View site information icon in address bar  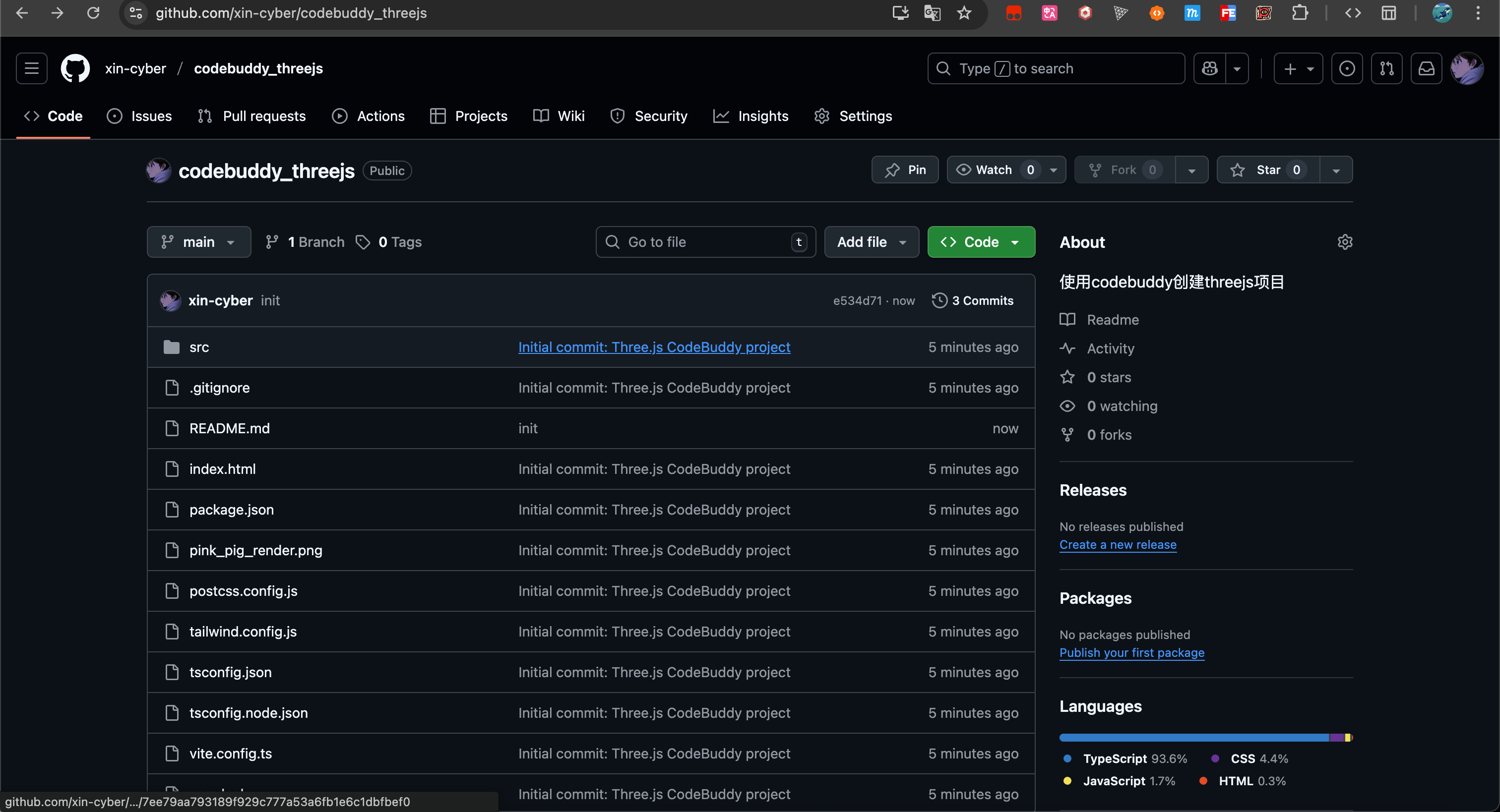[136, 13]
